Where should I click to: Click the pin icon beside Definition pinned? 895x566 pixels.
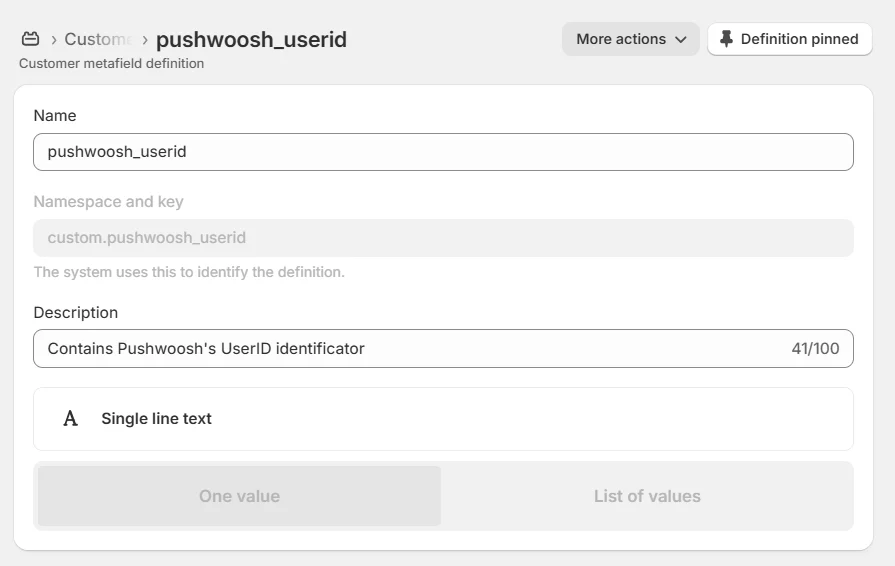(727, 40)
